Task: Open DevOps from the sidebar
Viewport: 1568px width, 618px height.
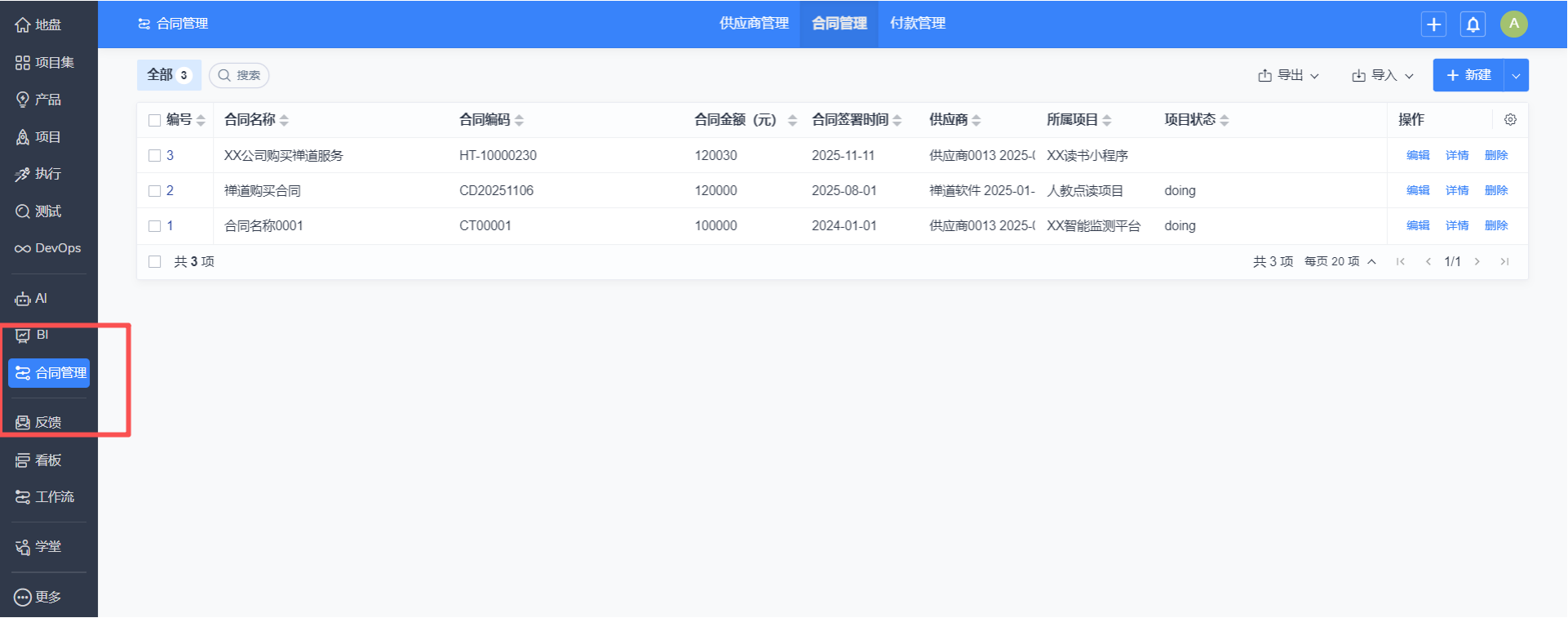Action: 48,248
